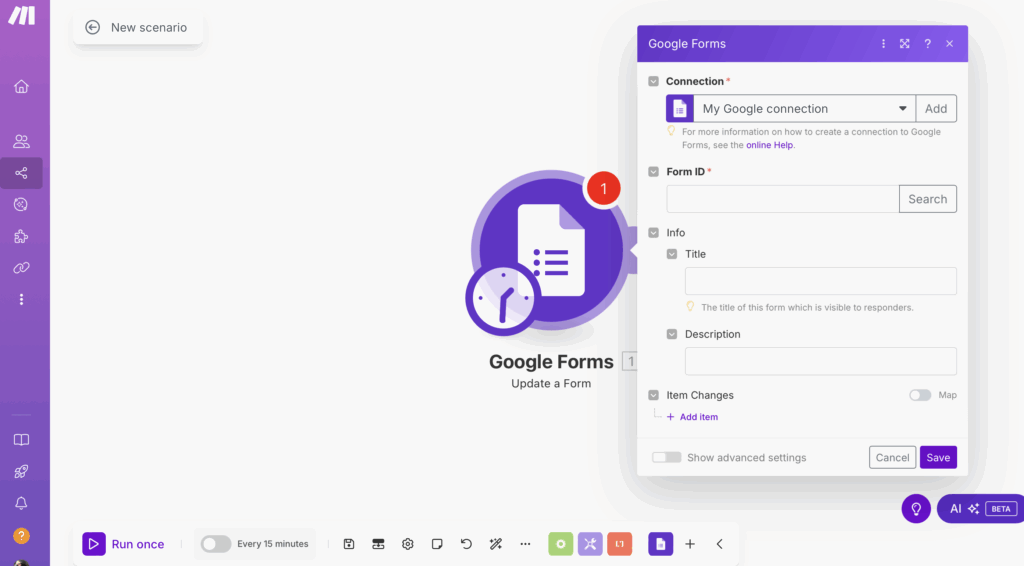Toggle the Connection field checkbox
1024x566 pixels.
coord(653,82)
